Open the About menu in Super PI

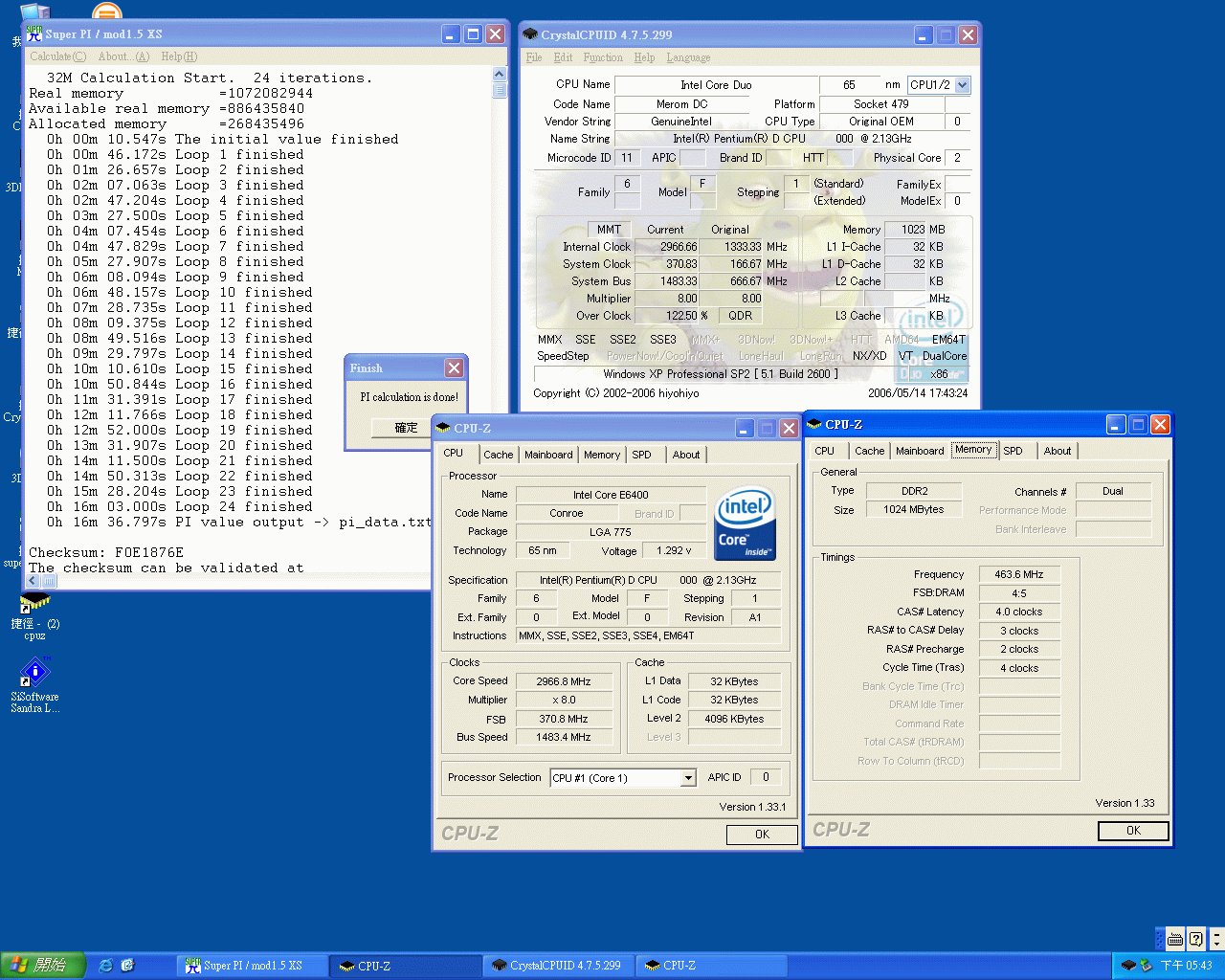point(123,56)
